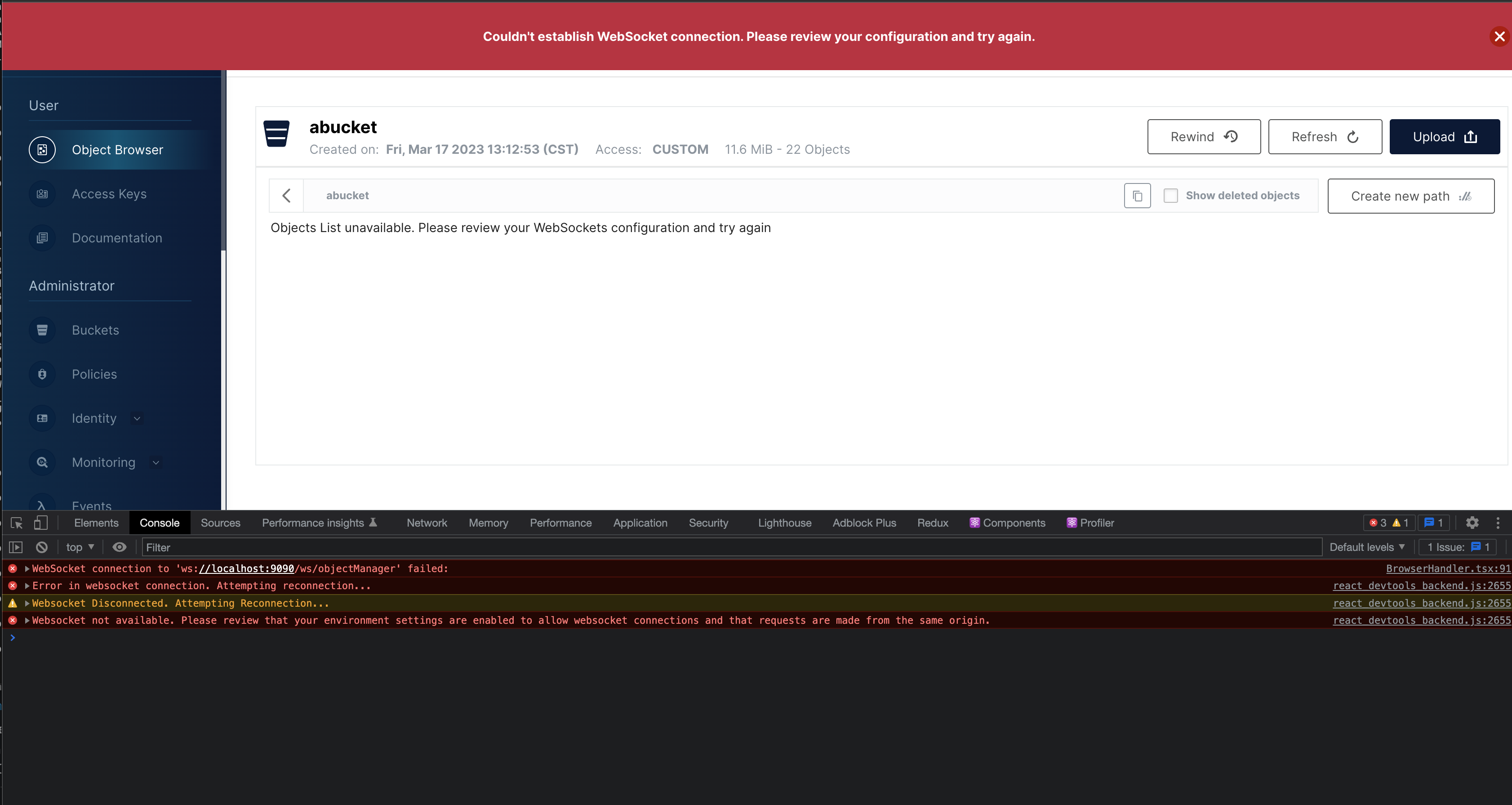Open the Adblock Plus tab
Screen dimensions: 1512x805
pos(864,523)
